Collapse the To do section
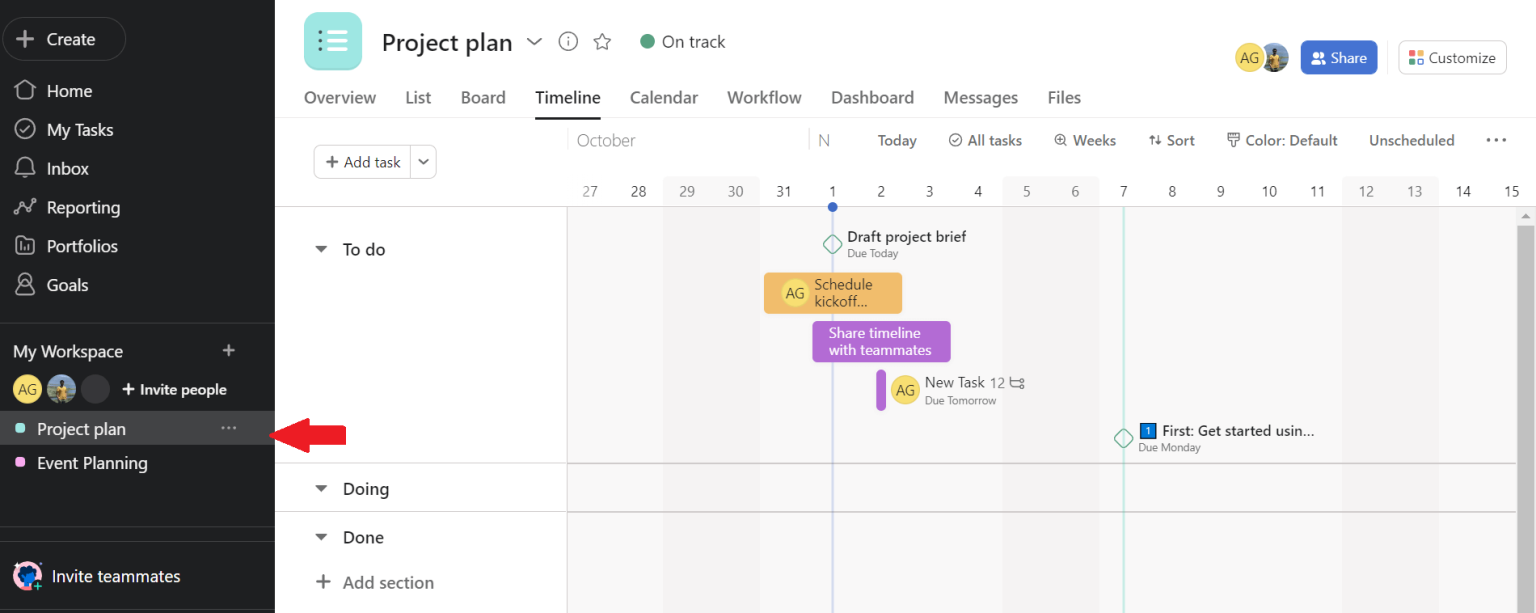 pyautogui.click(x=320, y=249)
